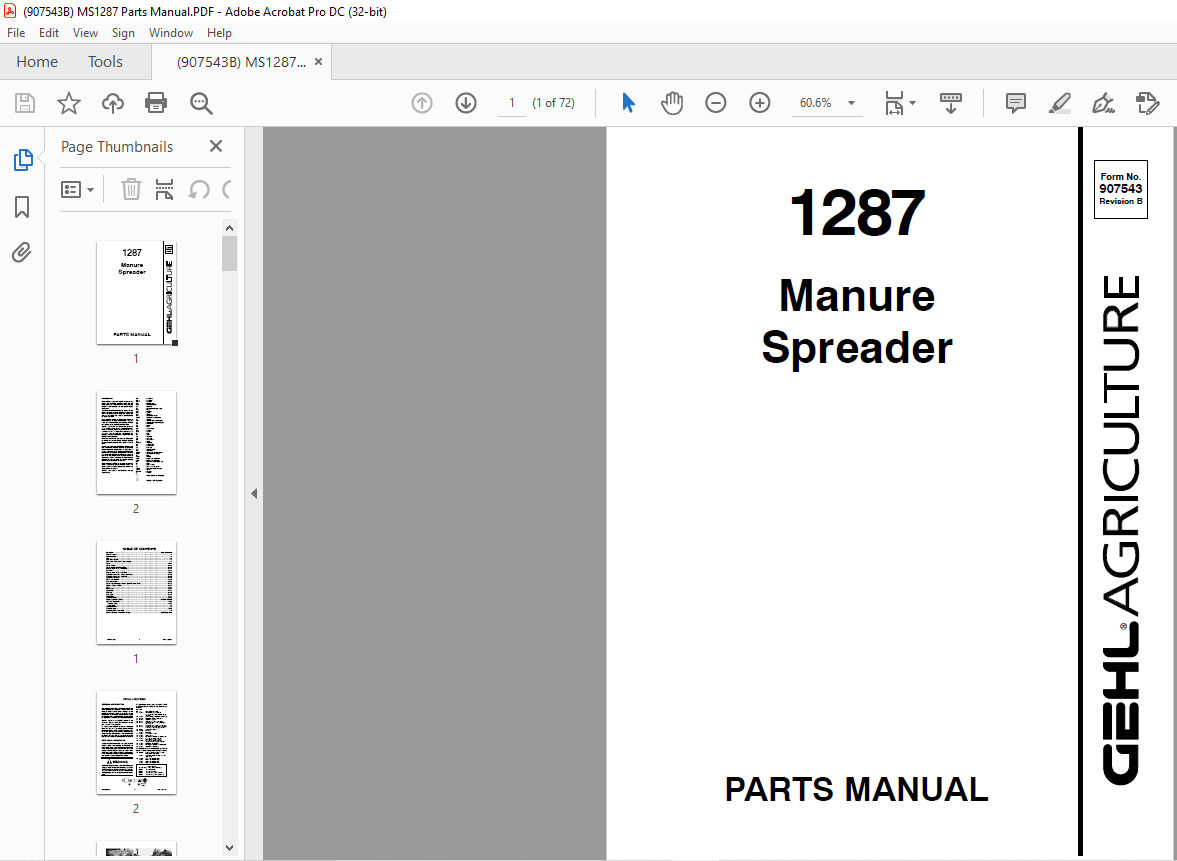The height and width of the screenshot is (861, 1177).
Task: Close the MS1287 document tab
Action: 318,62
